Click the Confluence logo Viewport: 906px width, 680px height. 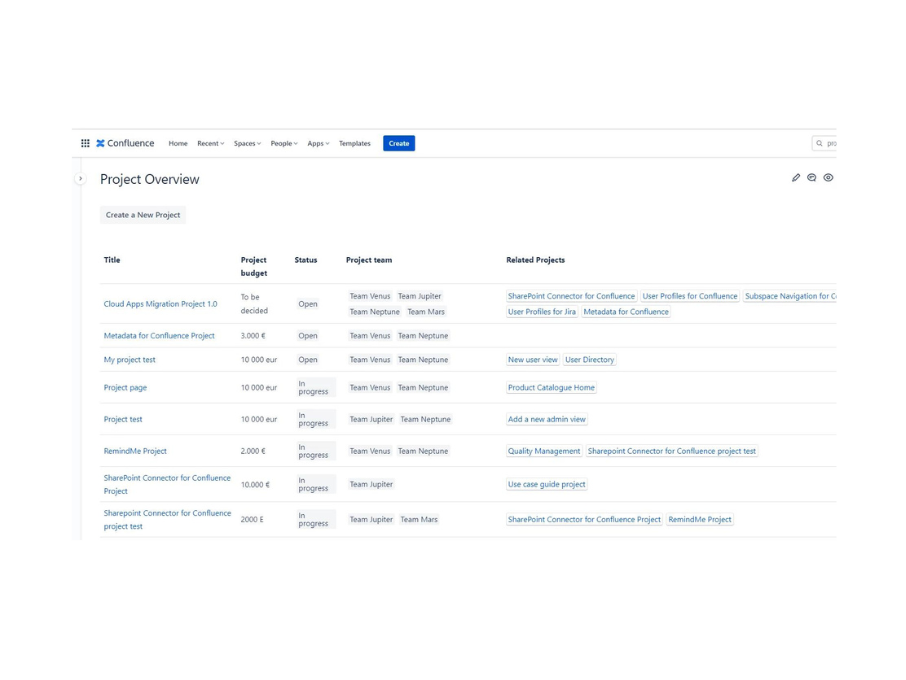point(125,143)
